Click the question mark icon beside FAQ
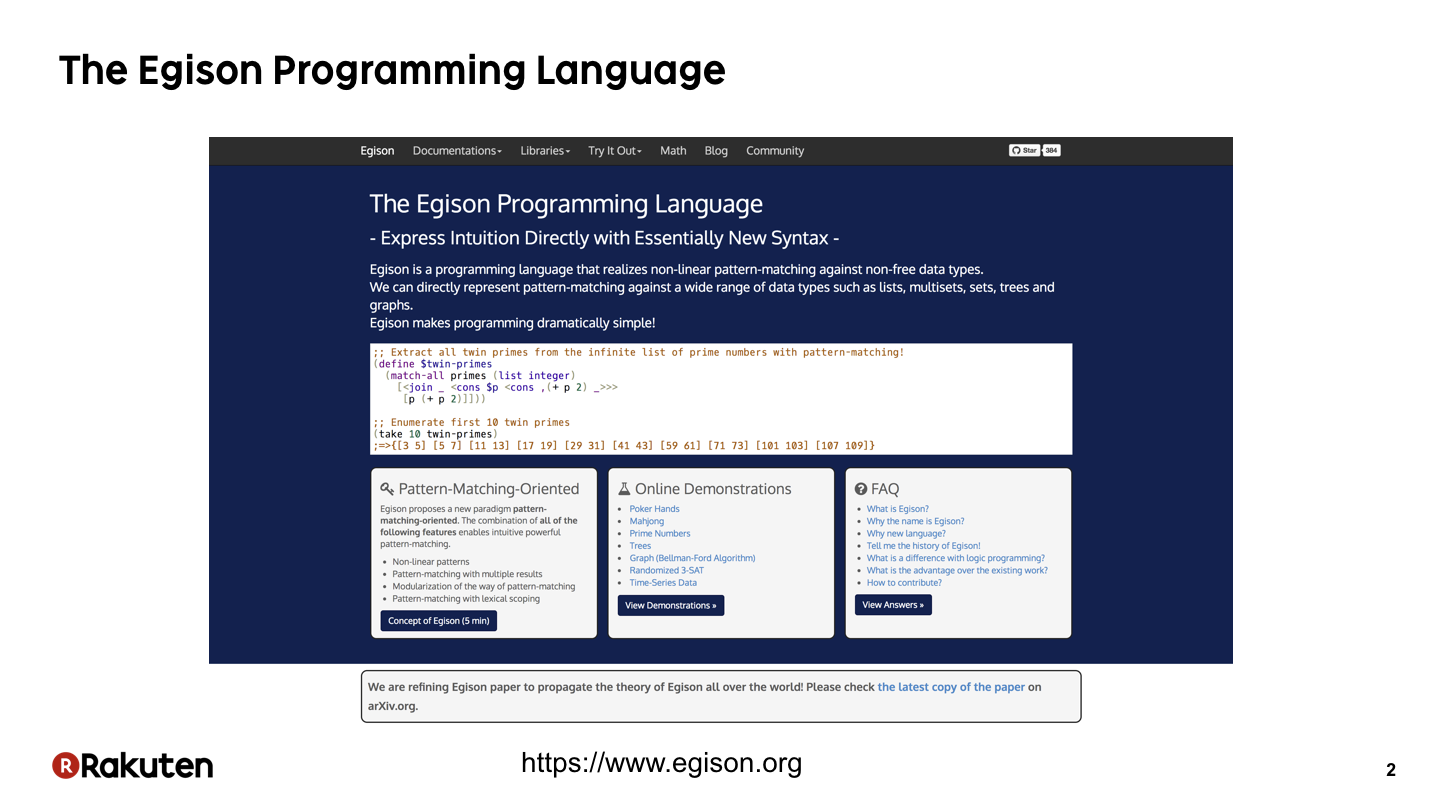The width and height of the screenshot is (1440, 809). click(x=861, y=489)
